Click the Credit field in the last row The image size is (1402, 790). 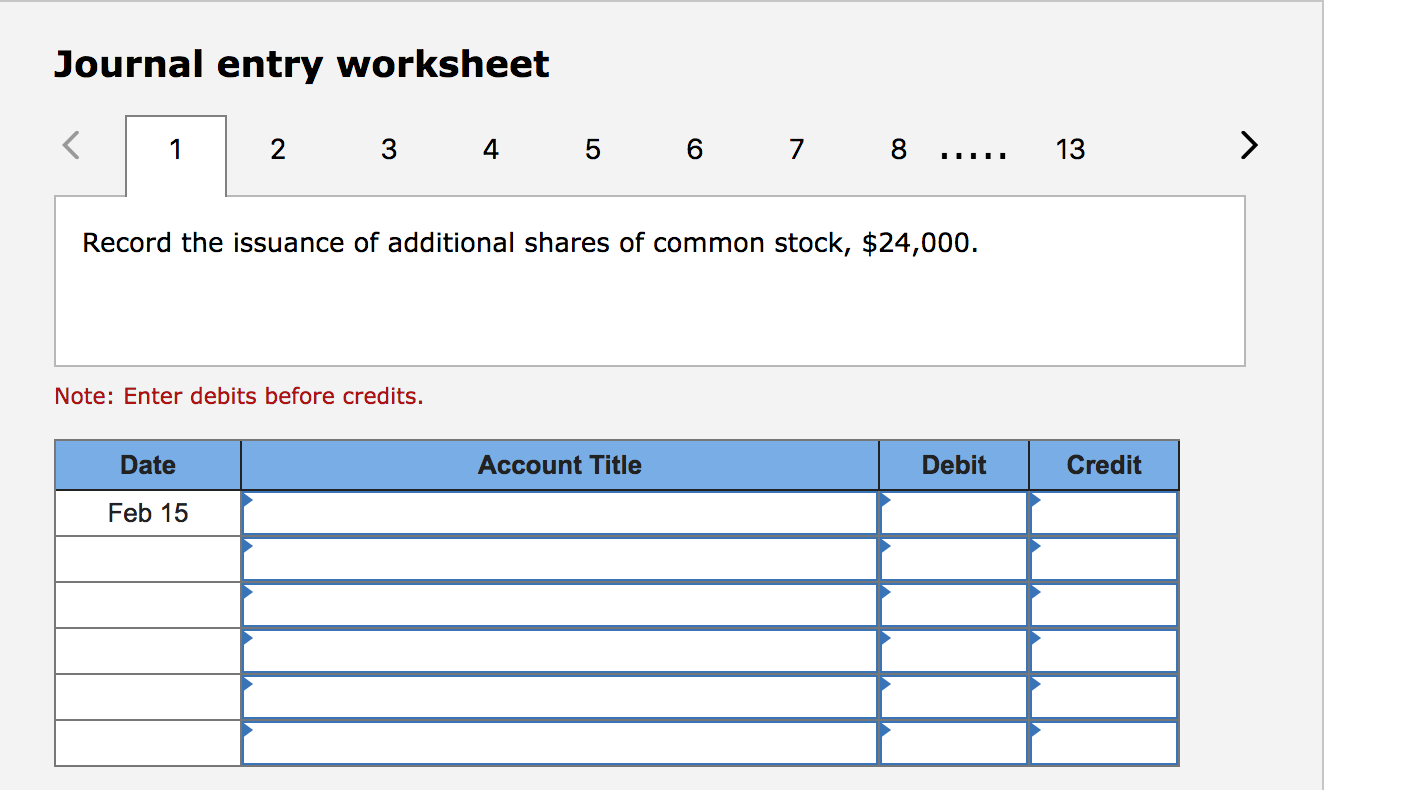pos(1104,743)
